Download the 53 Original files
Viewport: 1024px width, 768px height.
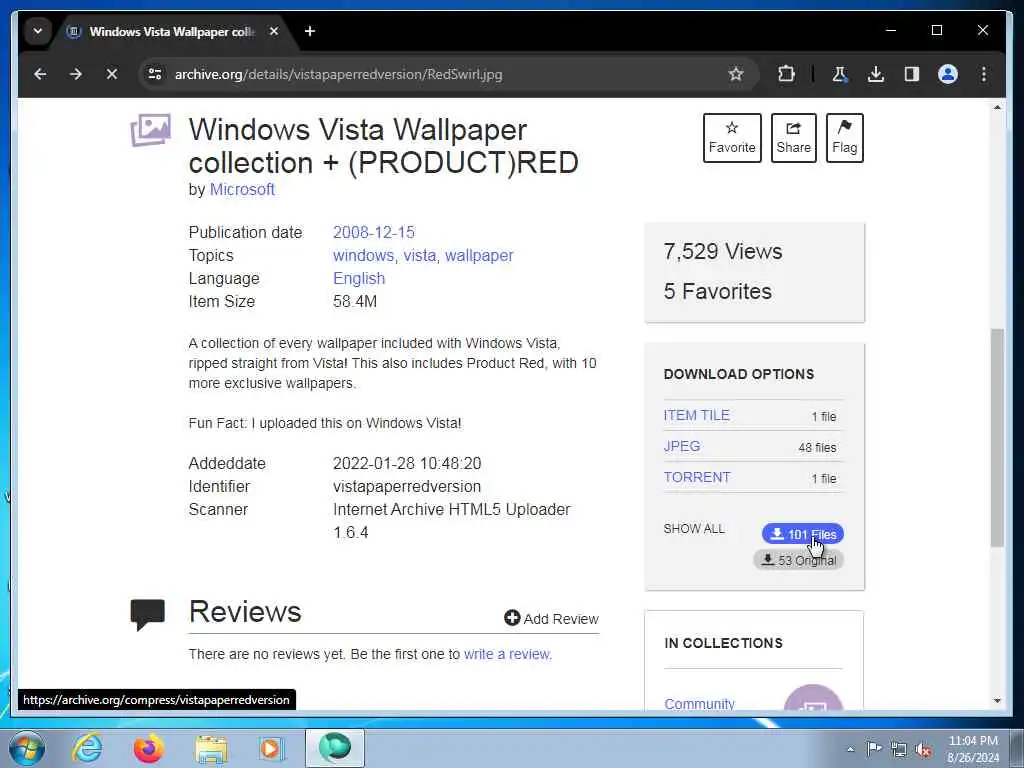click(799, 560)
